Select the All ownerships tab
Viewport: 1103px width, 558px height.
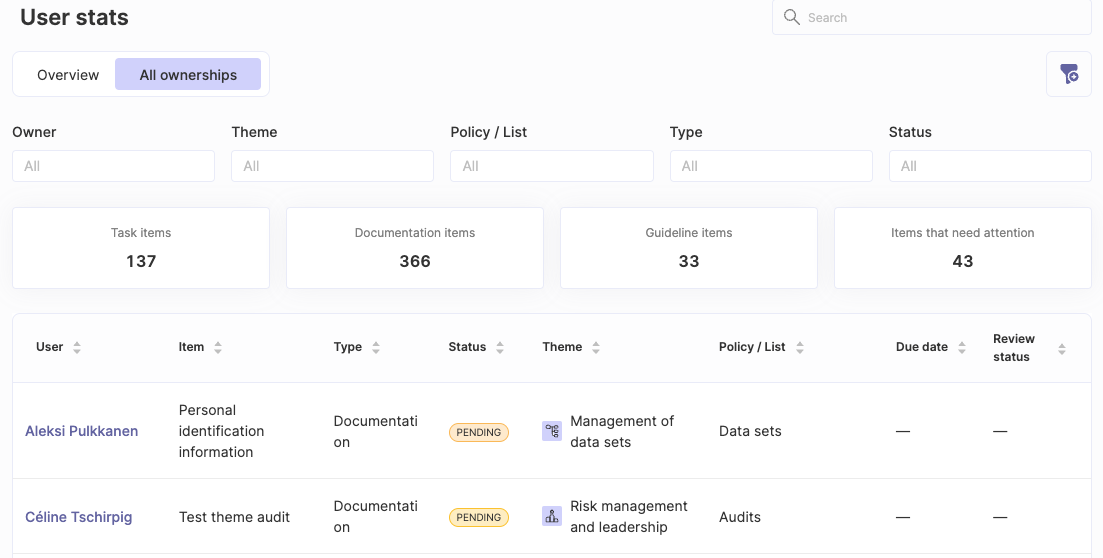[x=188, y=75]
